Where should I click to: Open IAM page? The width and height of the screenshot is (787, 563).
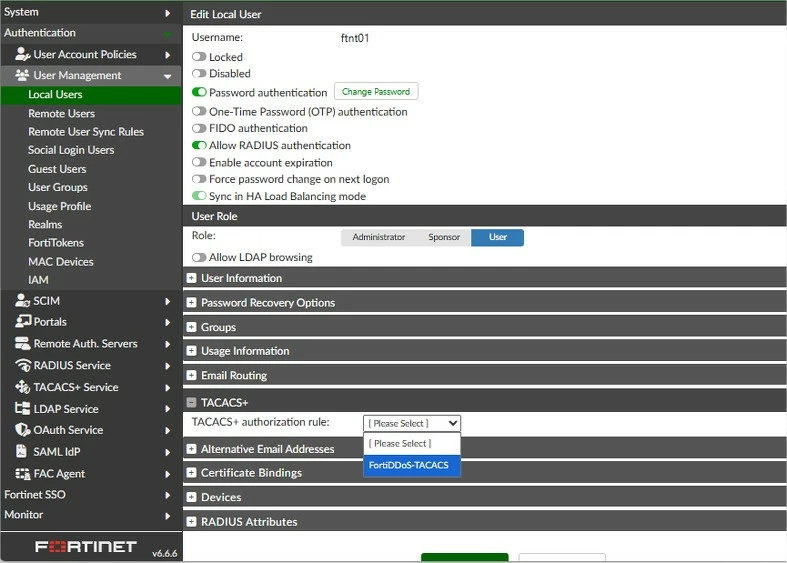[38, 280]
